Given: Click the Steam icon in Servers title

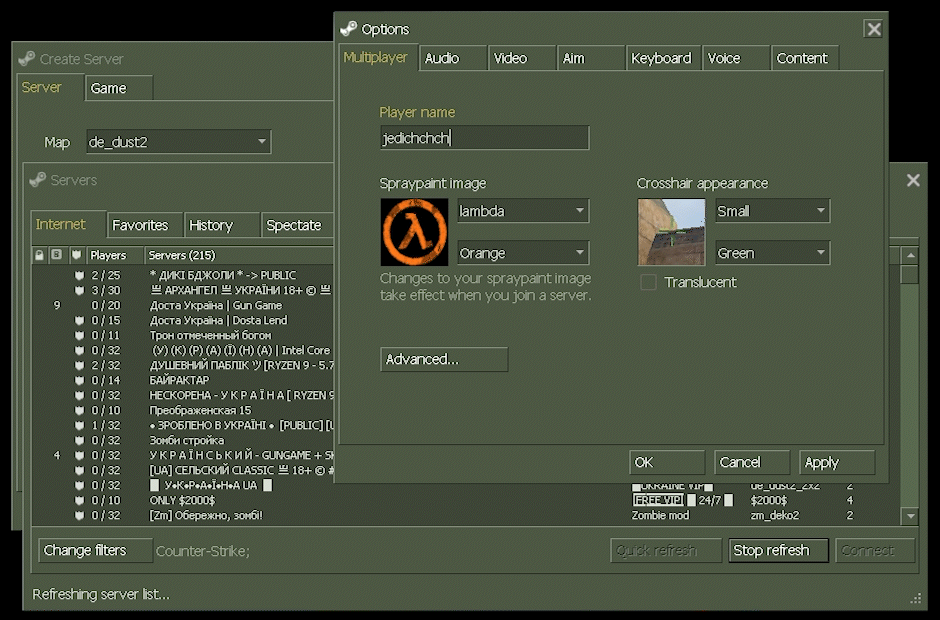Looking at the screenshot, I should pos(38,179).
